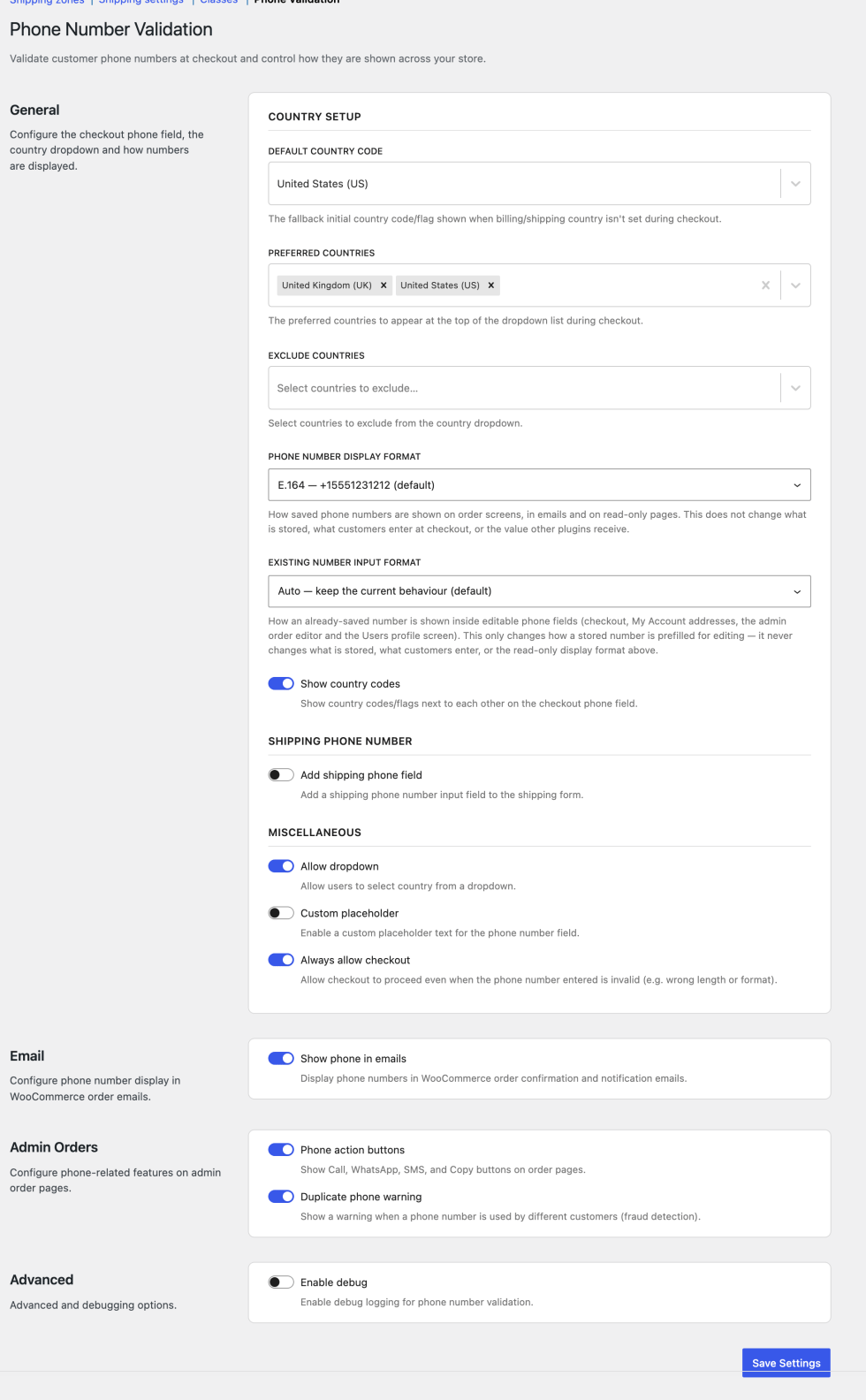Open Existing Number Input Format select

point(539,591)
